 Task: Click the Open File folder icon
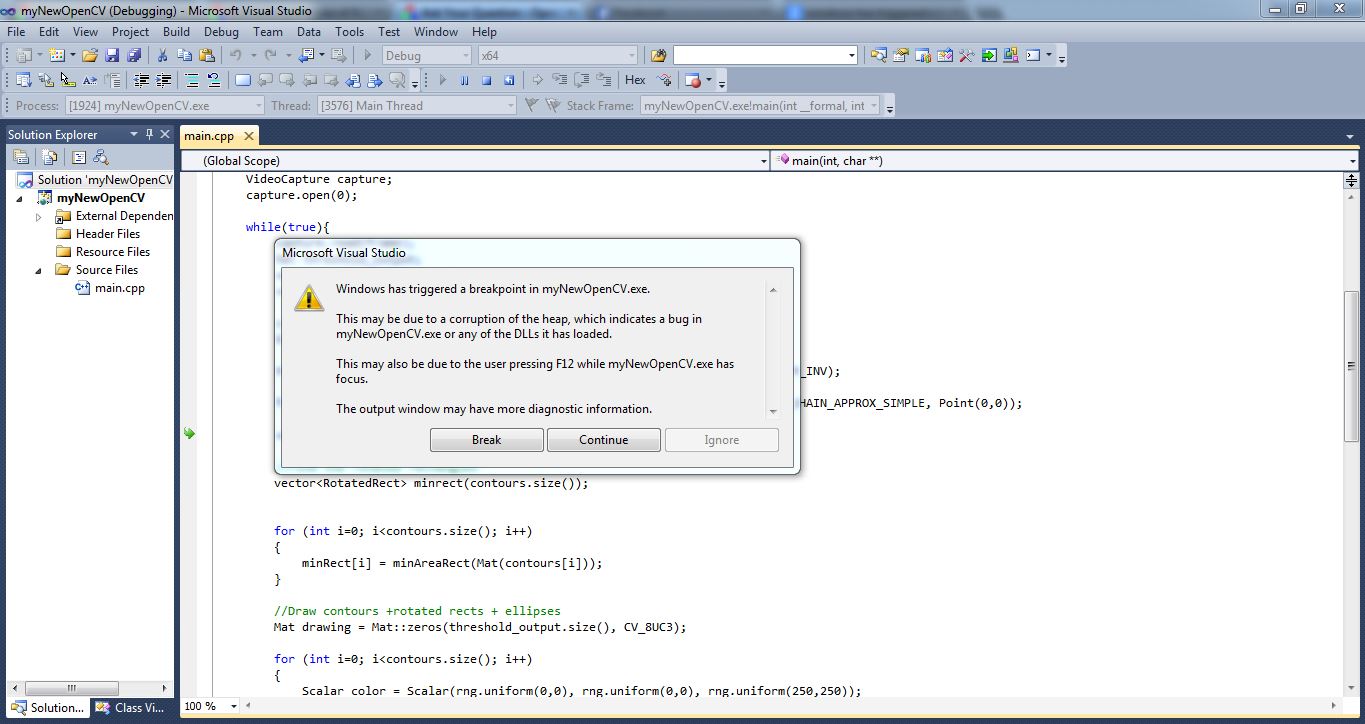point(90,55)
